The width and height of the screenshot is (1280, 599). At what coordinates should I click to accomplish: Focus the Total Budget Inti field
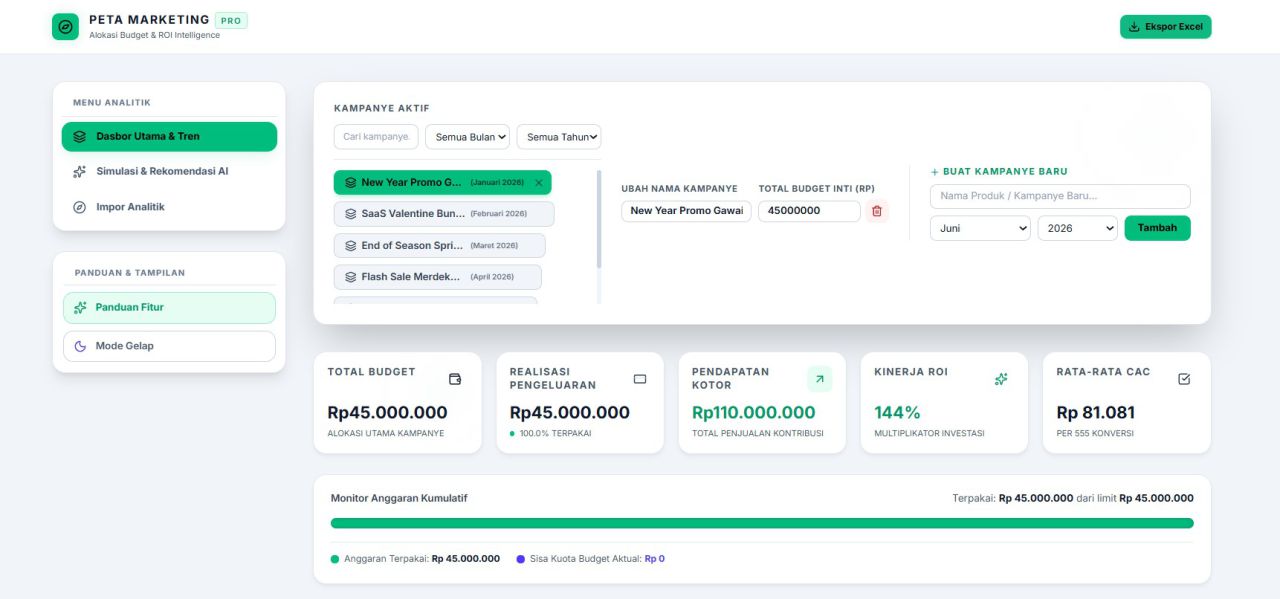(x=809, y=211)
